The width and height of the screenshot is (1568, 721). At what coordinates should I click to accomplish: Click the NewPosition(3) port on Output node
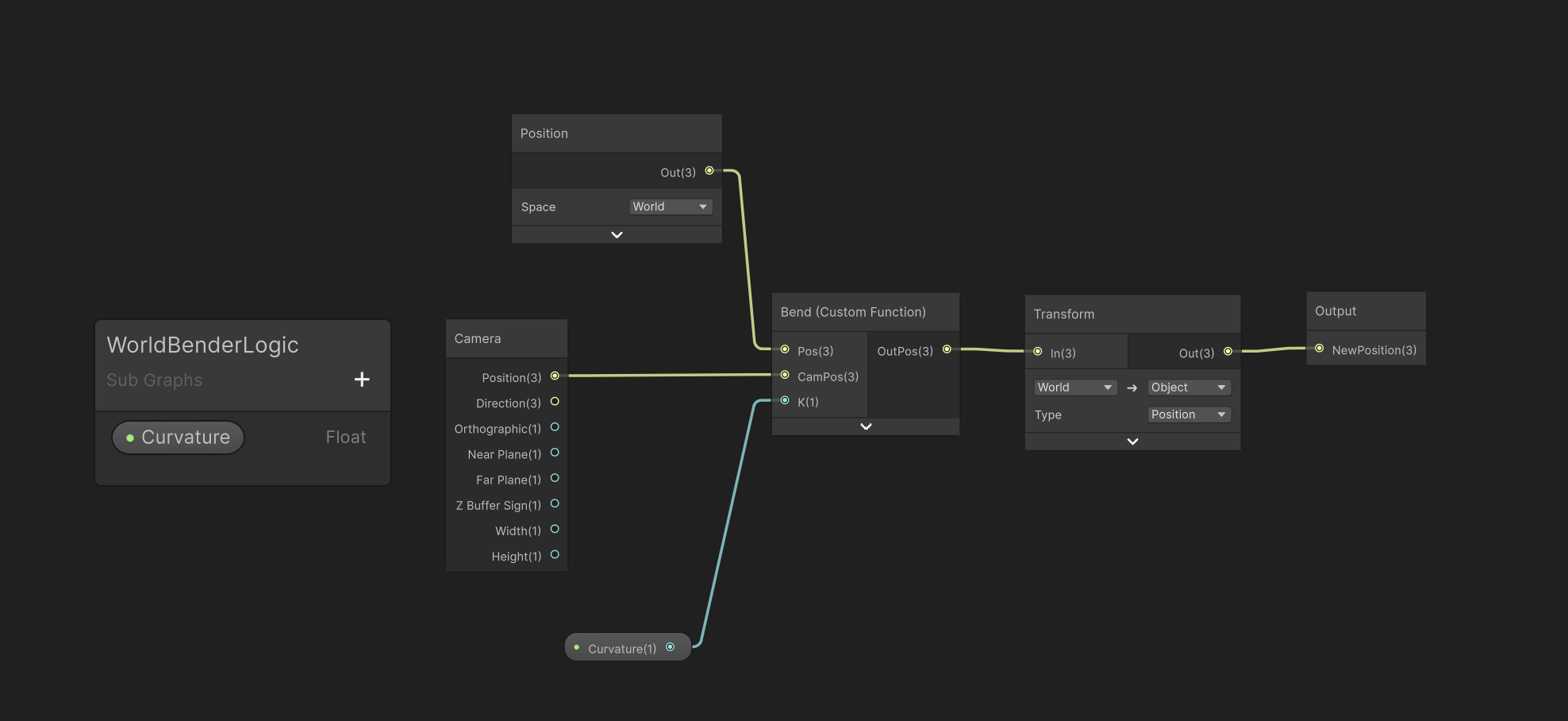pos(1320,348)
